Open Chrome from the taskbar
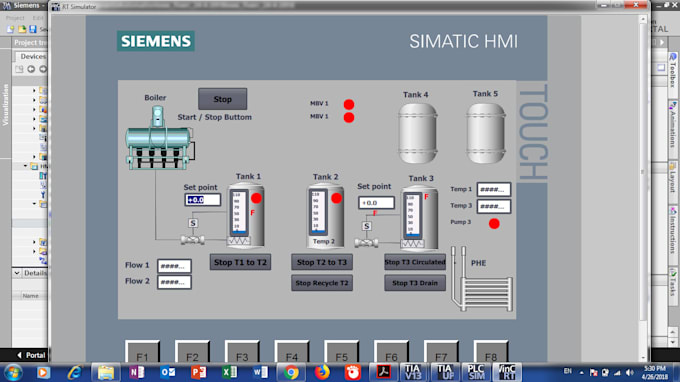This screenshot has width=680, height=382. tap(291, 372)
